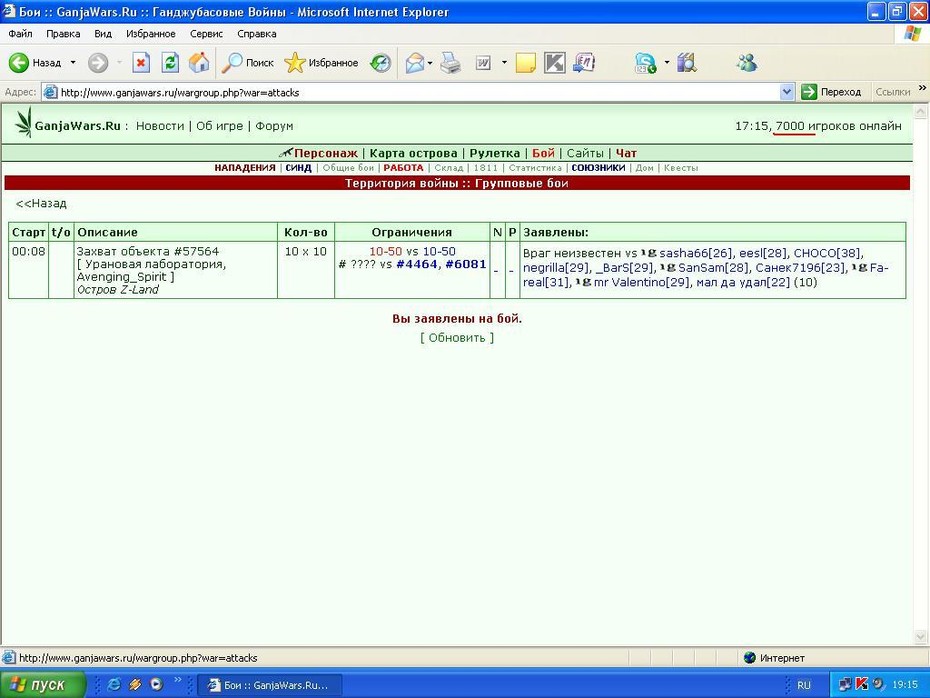Click Internet Explorer quick launch icon

114,684
